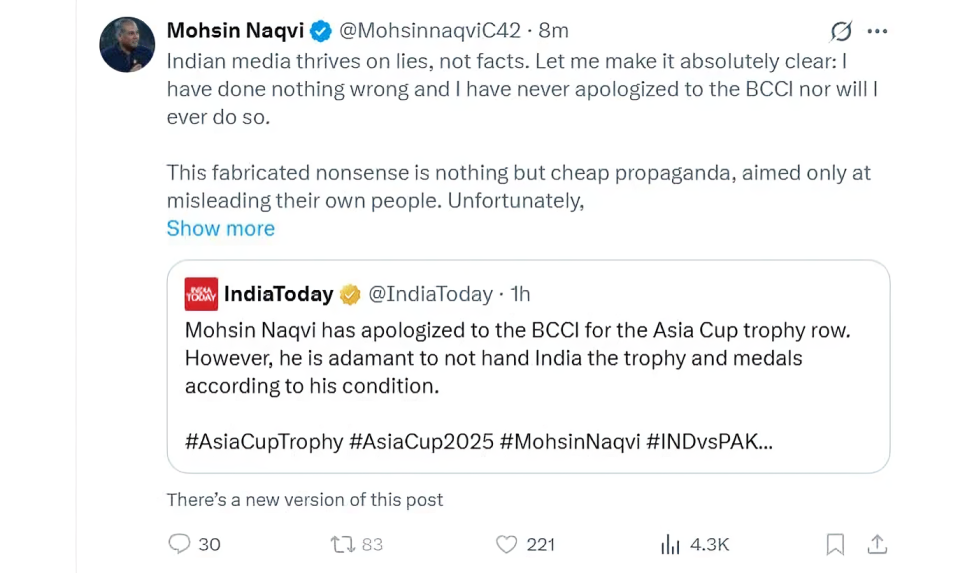Click the Mohsin Naqvi display name

pos(235,32)
